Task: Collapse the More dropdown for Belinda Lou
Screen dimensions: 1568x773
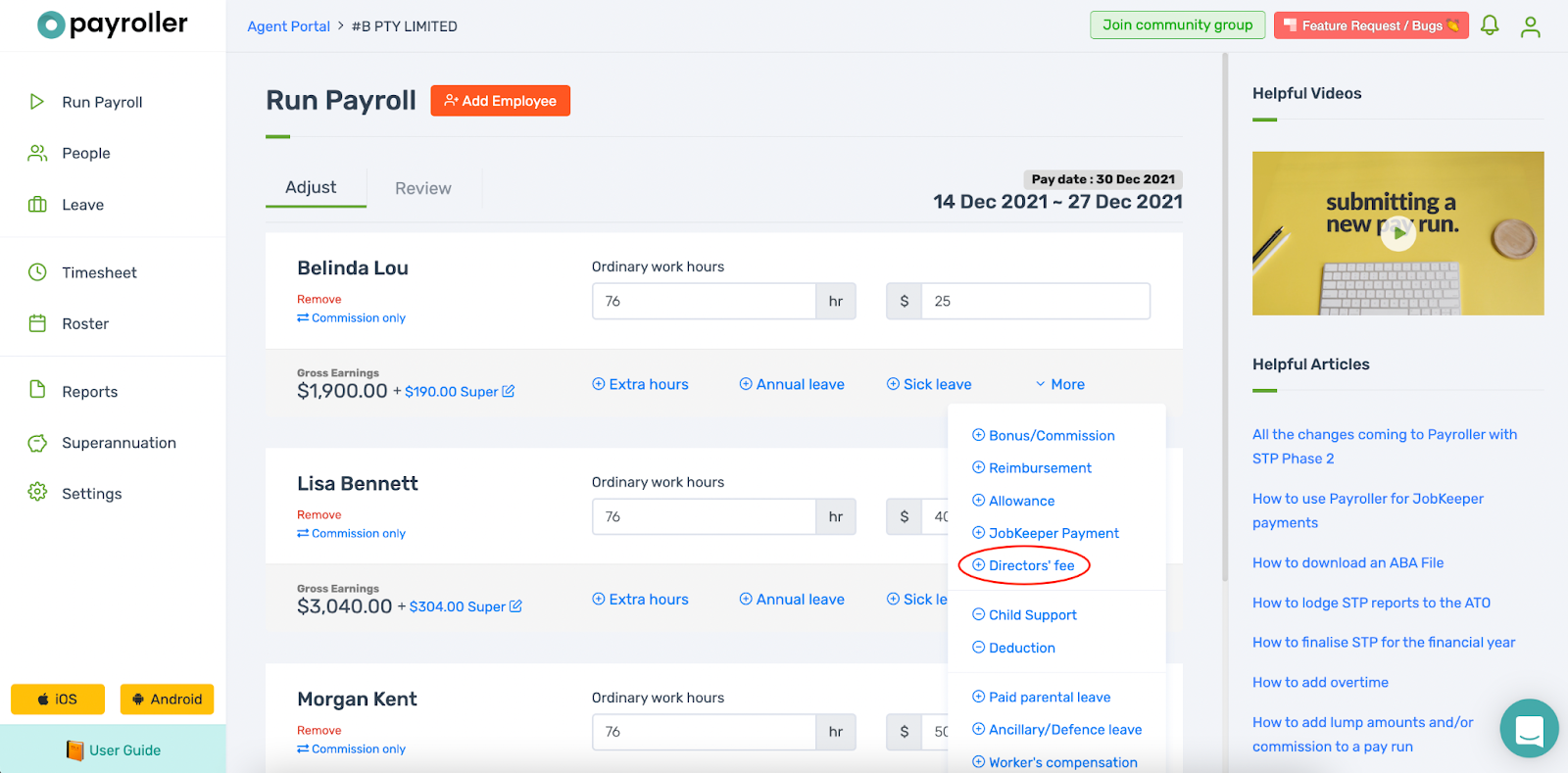Action: tap(1059, 384)
